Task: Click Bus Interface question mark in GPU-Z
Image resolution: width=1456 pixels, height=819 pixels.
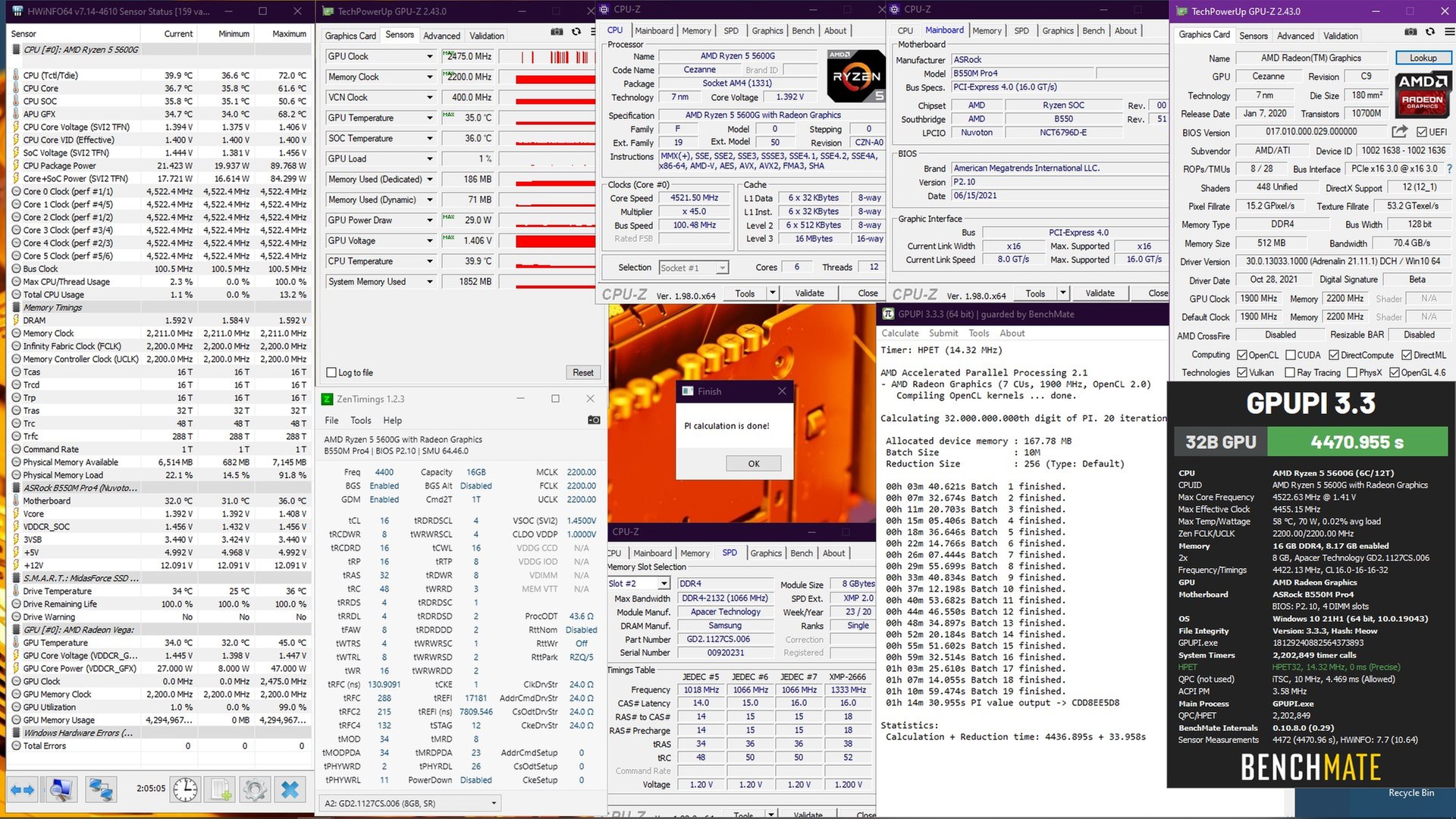Action: tap(1449, 168)
